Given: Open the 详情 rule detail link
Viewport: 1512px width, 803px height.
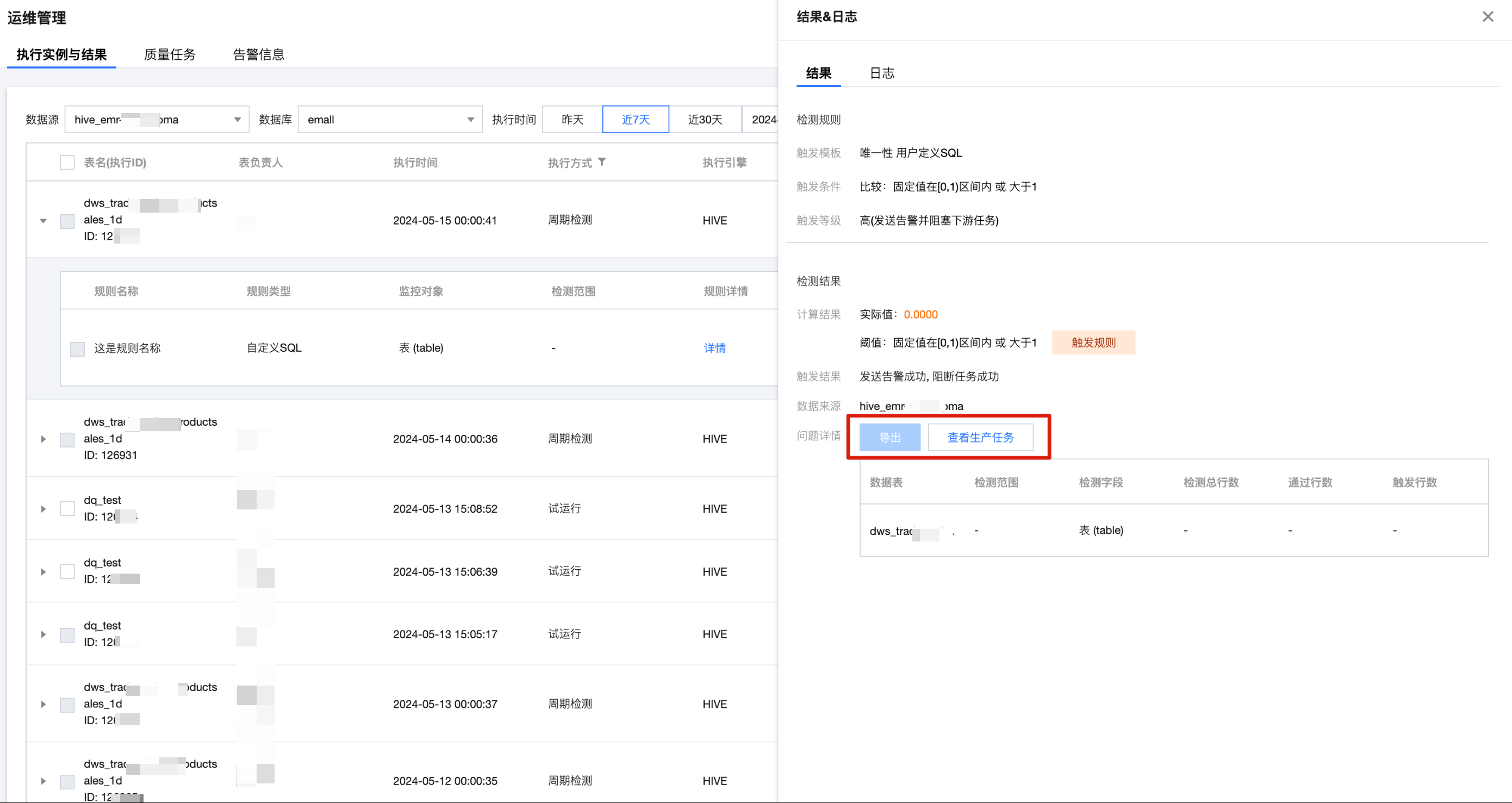Looking at the screenshot, I should 714,348.
